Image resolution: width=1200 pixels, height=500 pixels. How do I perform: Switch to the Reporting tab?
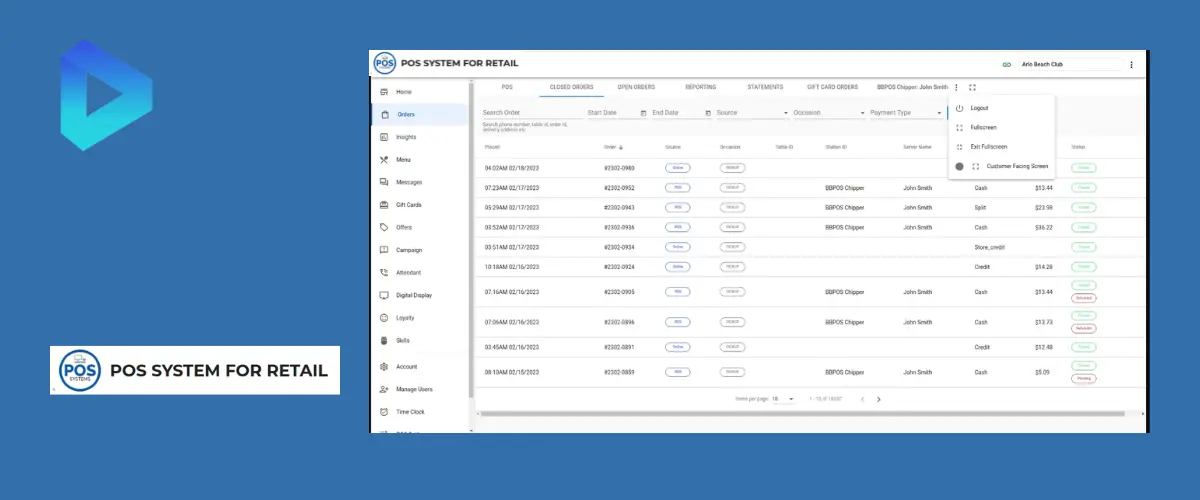point(700,87)
